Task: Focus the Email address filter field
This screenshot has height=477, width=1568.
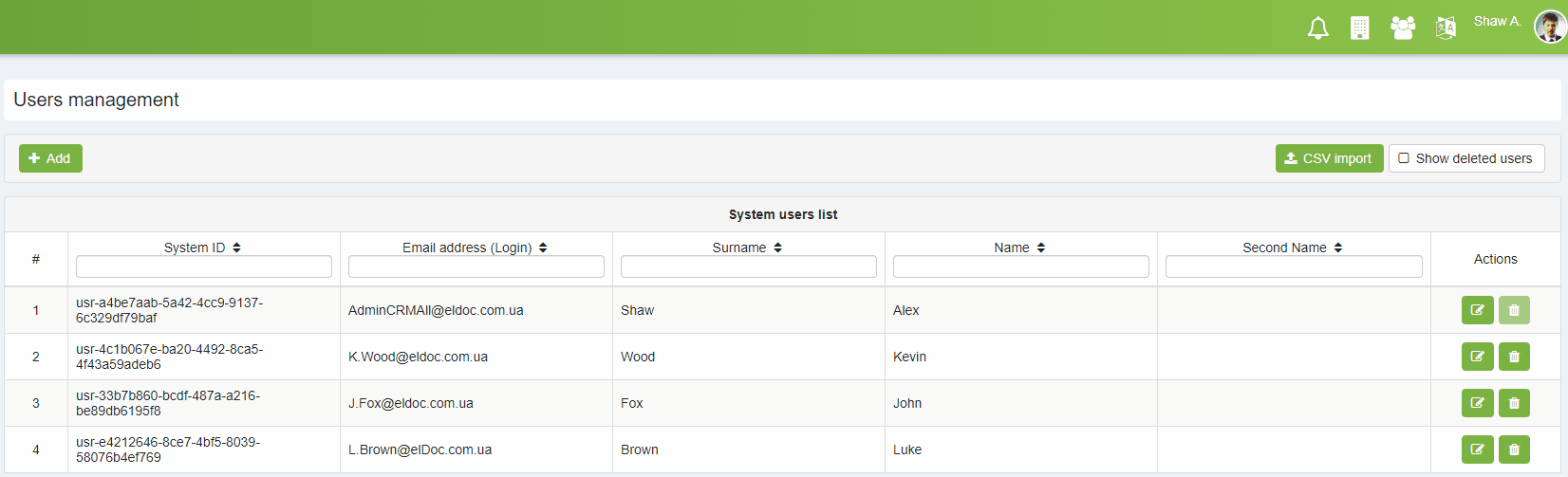Action: tap(476, 266)
